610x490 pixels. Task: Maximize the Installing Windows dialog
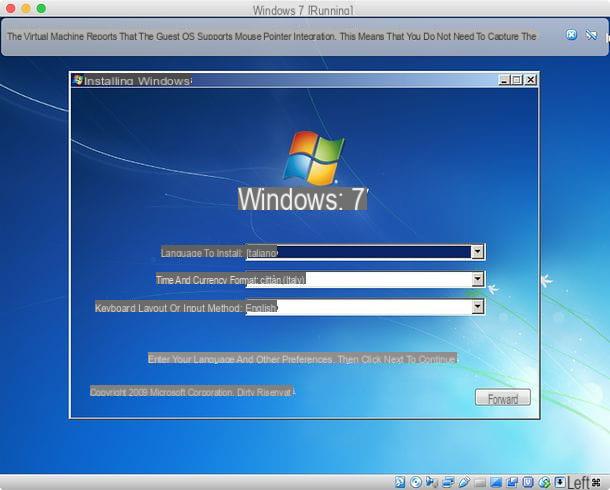[x=517, y=80]
